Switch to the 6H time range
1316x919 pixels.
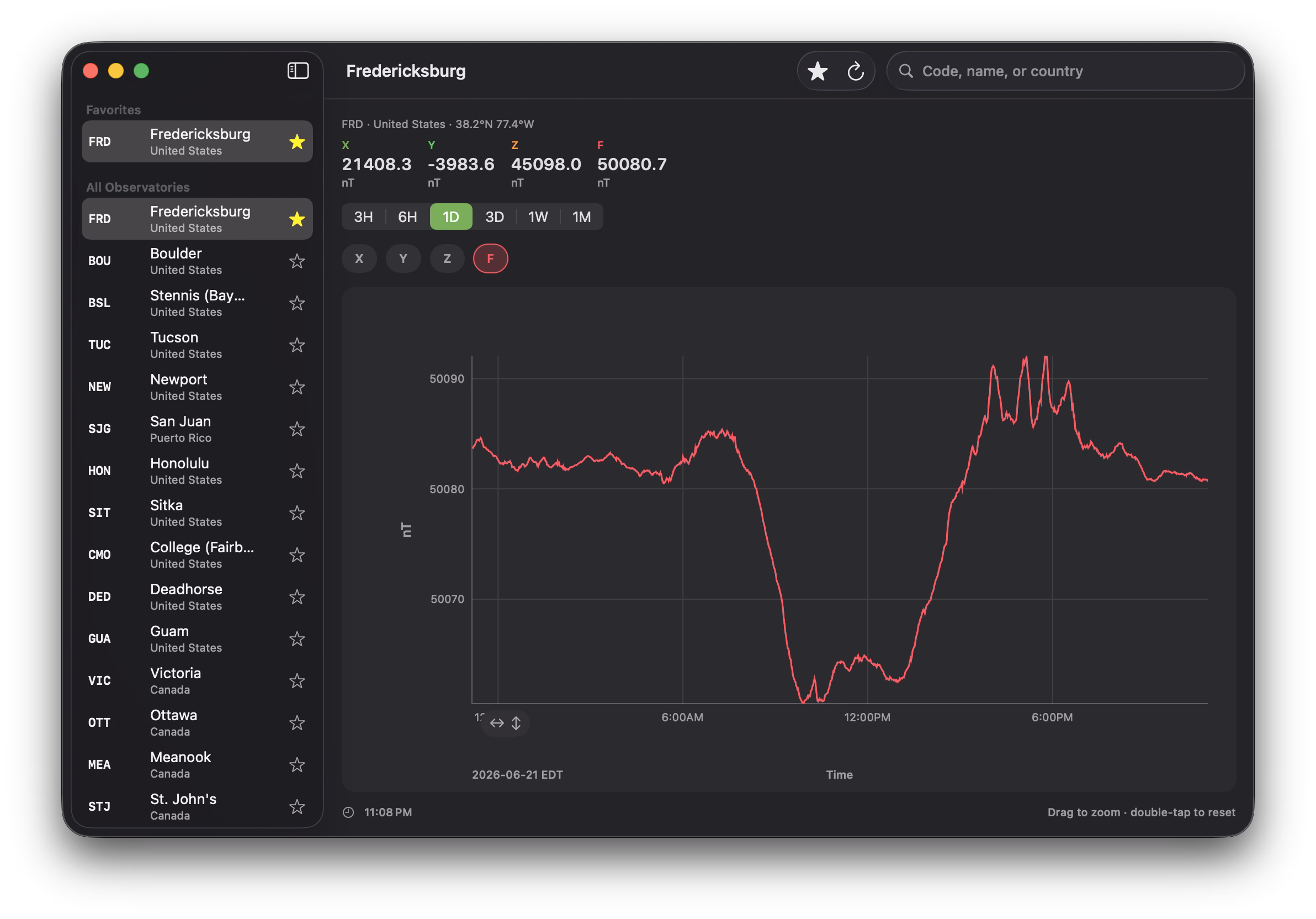tap(407, 216)
